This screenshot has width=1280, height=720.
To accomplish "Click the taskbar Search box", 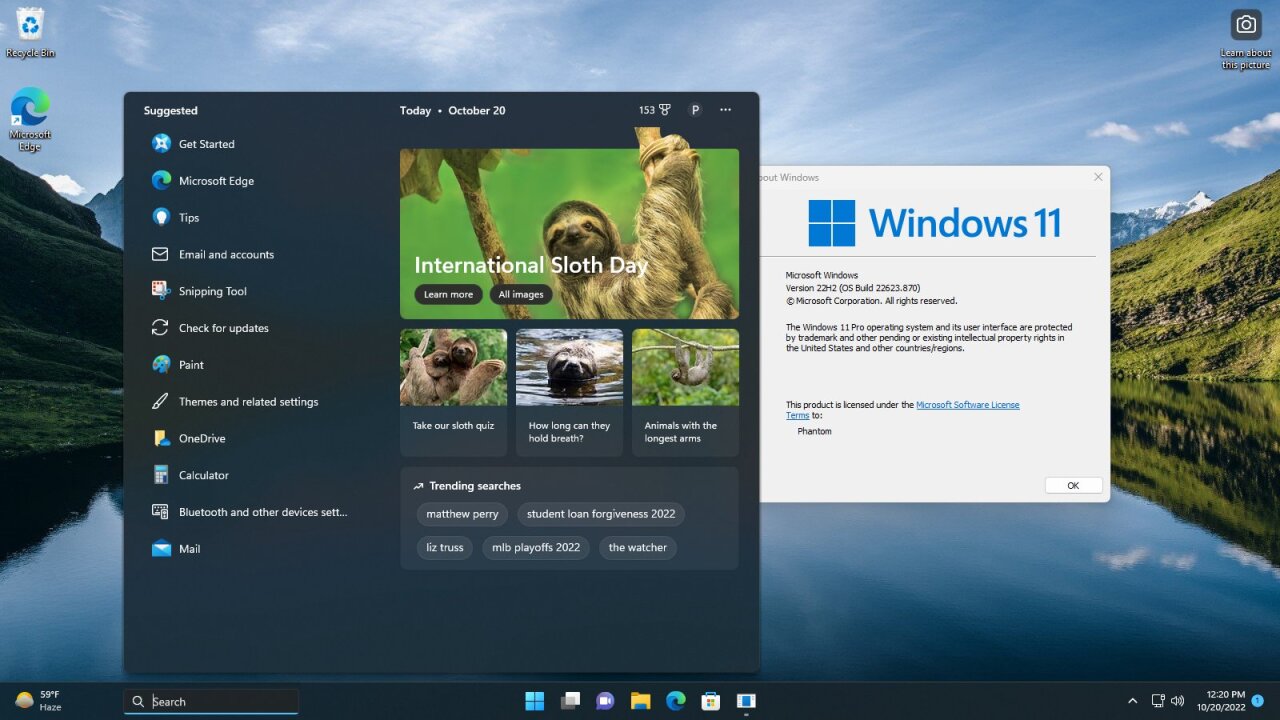I will pos(211,701).
